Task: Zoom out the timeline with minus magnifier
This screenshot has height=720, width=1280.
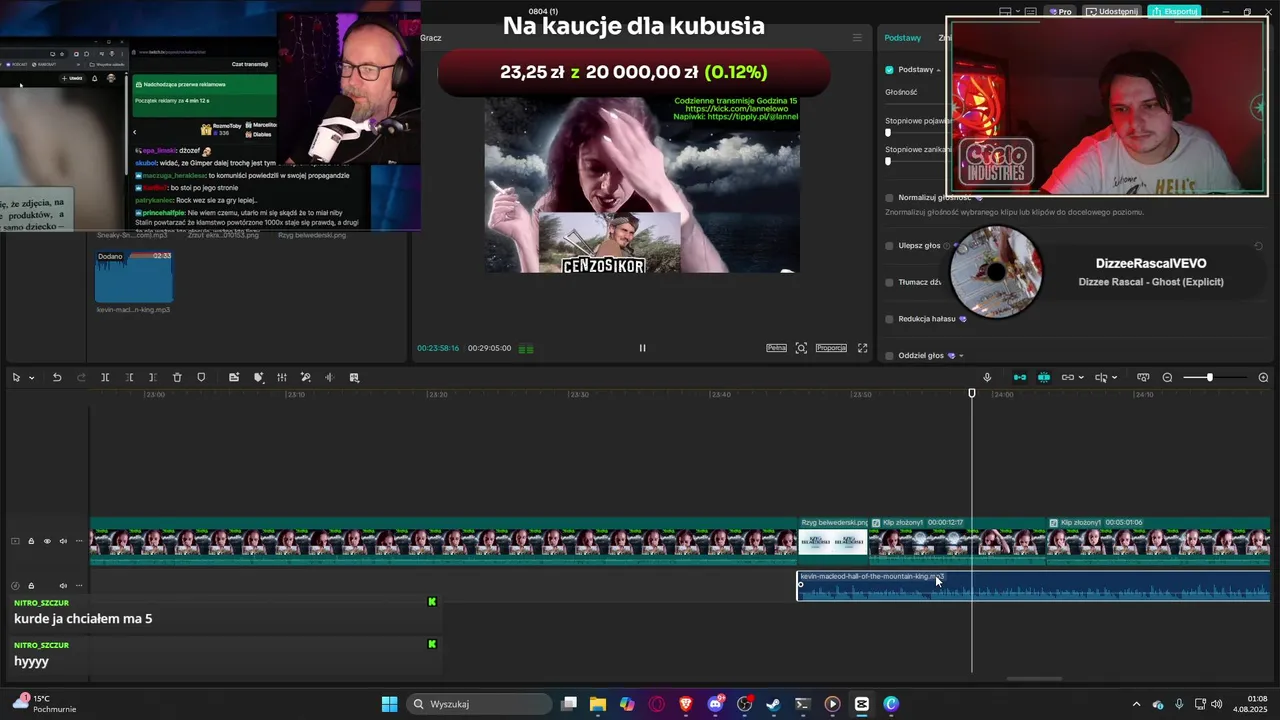Action: pos(1167,377)
